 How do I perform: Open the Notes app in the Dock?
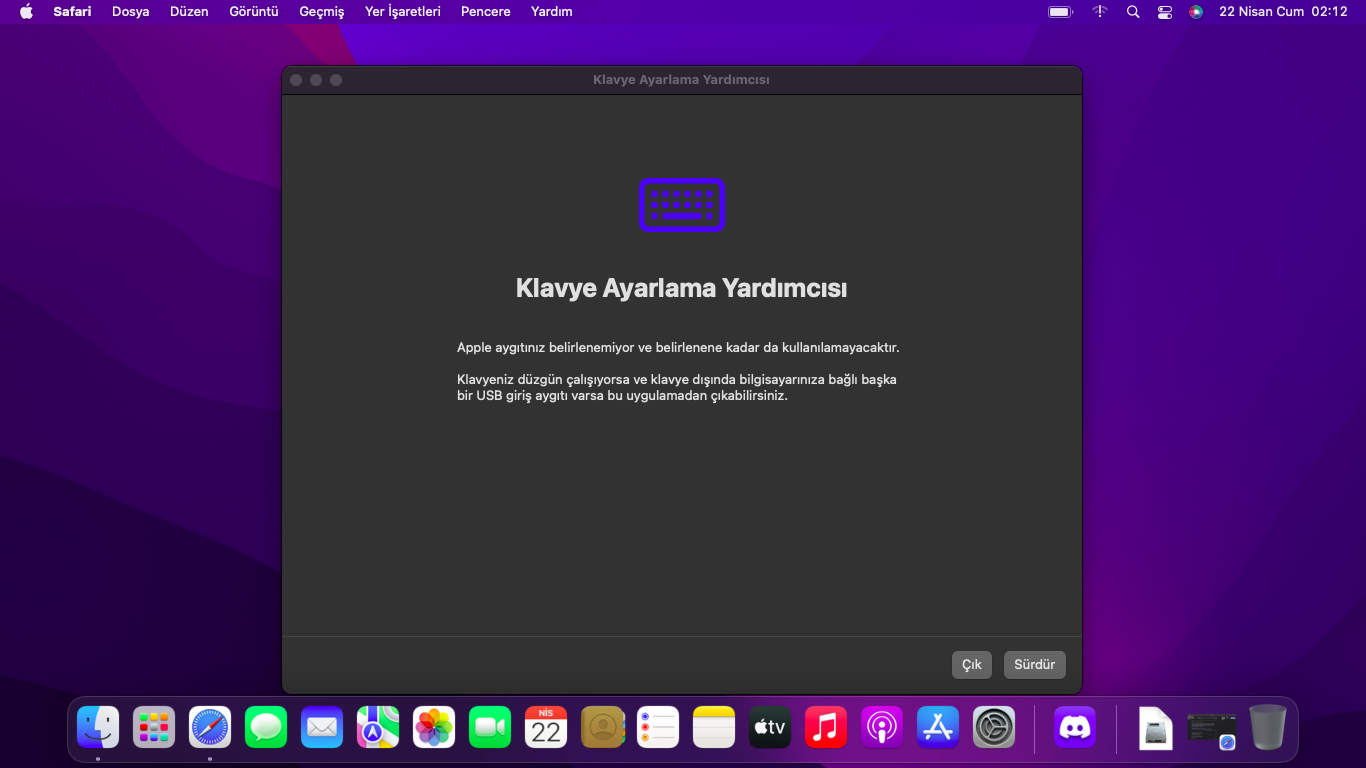714,727
